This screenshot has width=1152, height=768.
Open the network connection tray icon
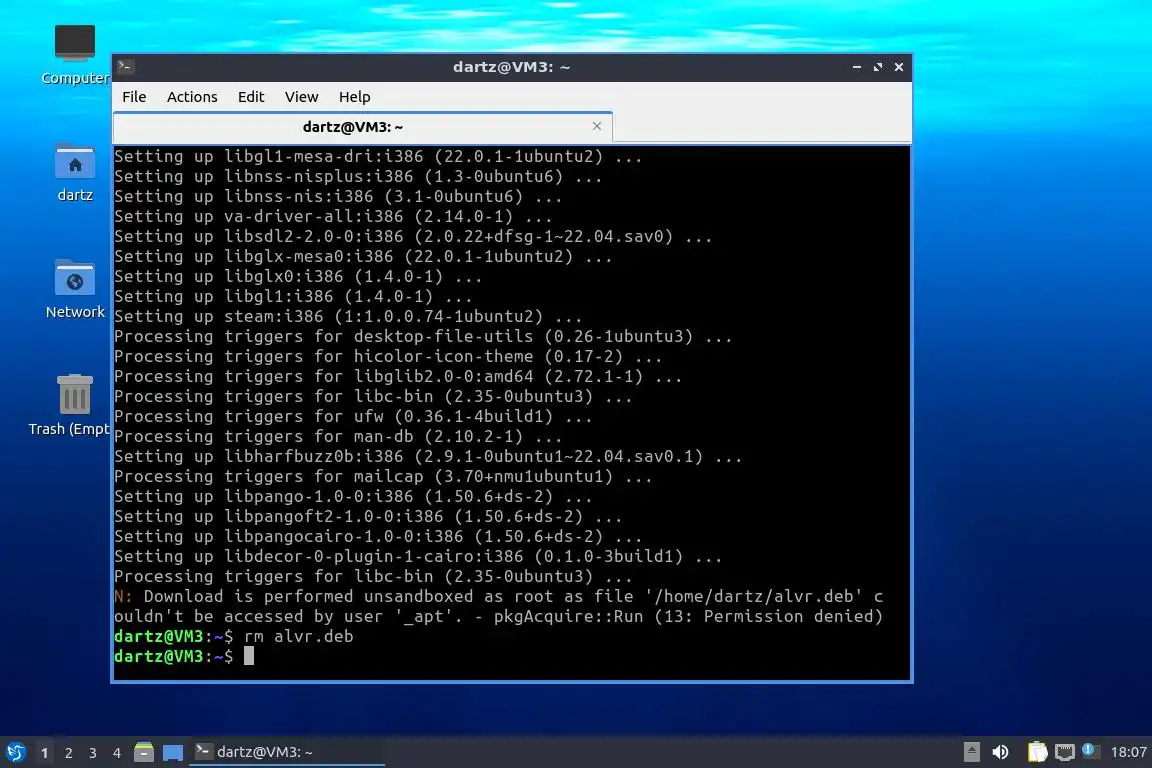(1065, 752)
